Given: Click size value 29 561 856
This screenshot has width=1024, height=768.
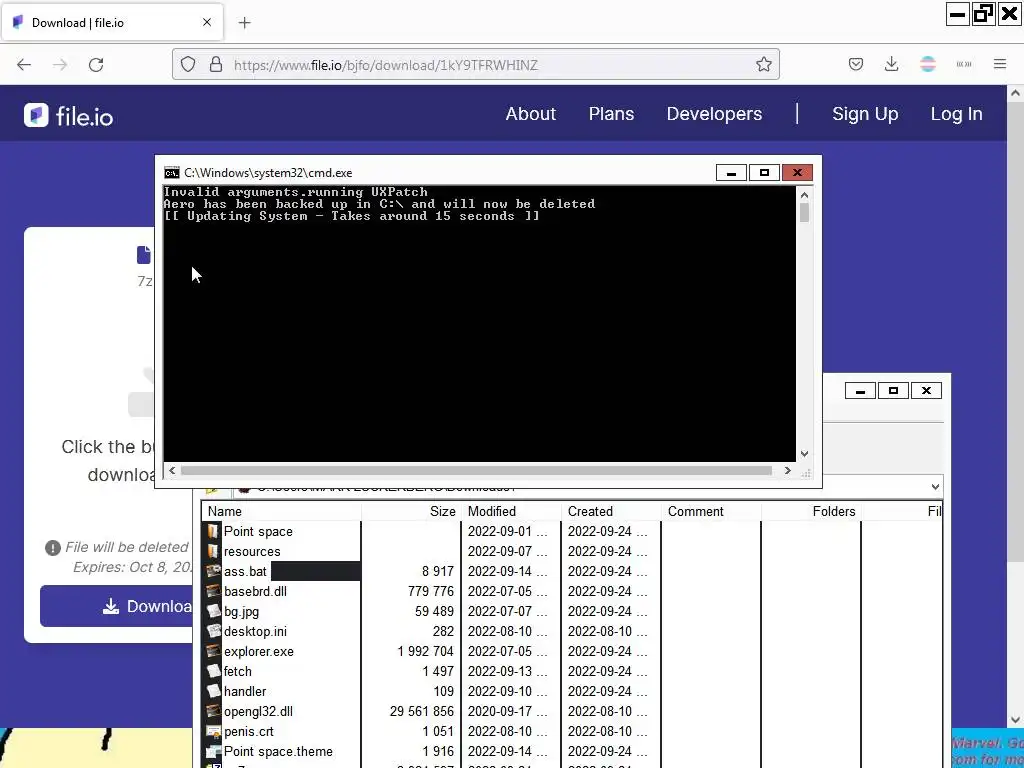Looking at the screenshot, I should [x=422, y=712].
